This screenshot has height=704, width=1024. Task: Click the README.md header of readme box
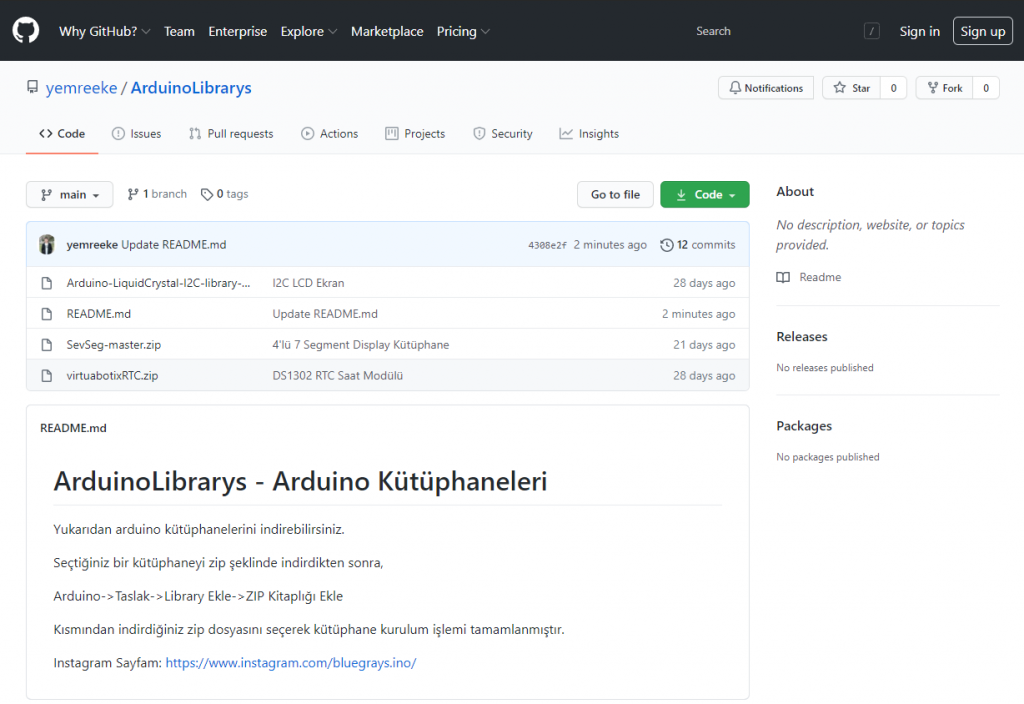tap(73, 428)
